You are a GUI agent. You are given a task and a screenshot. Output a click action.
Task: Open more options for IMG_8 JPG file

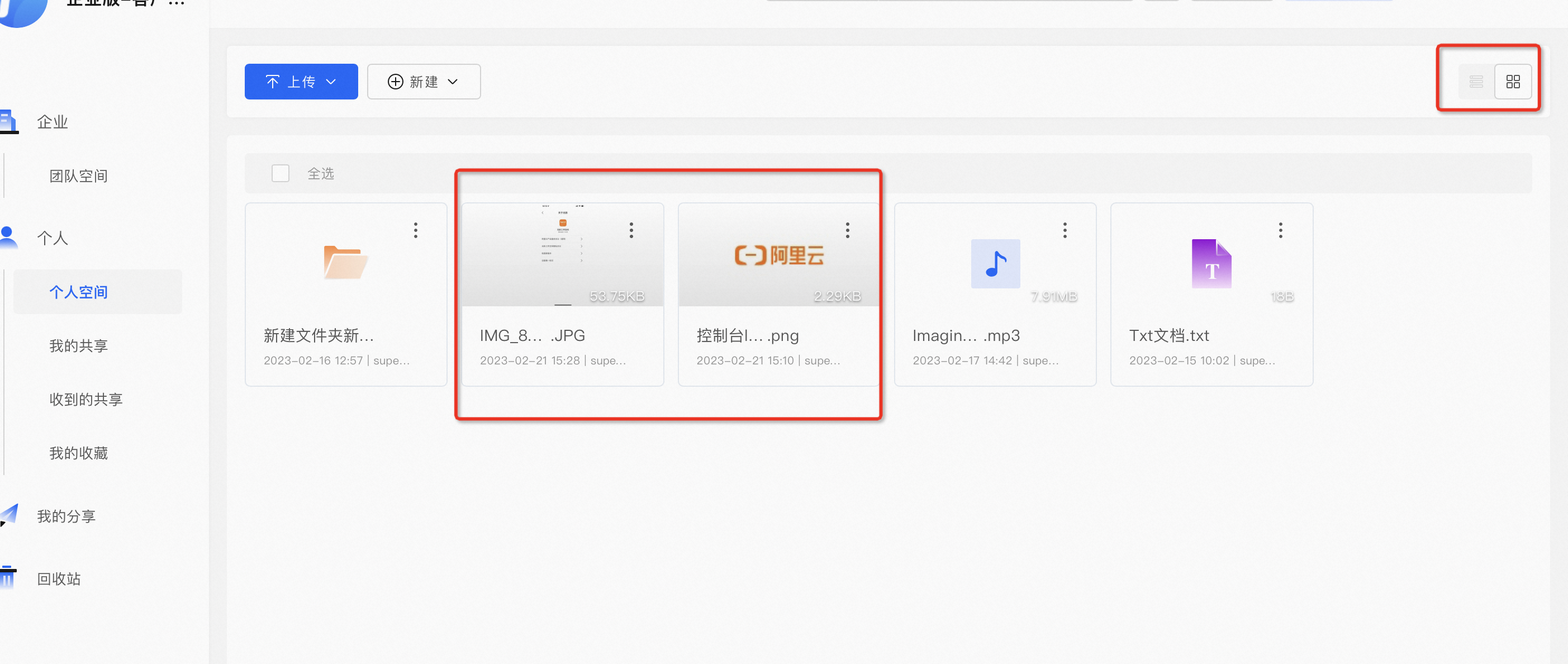tap(631, 230)
